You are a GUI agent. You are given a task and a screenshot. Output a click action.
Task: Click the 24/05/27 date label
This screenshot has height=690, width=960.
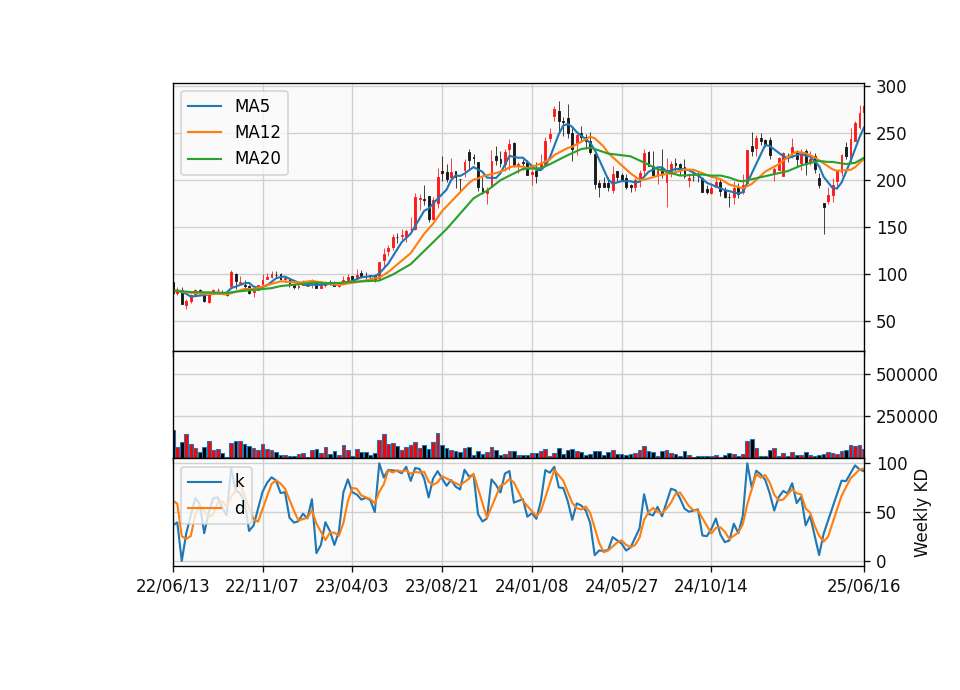click(x=621, y=587)
